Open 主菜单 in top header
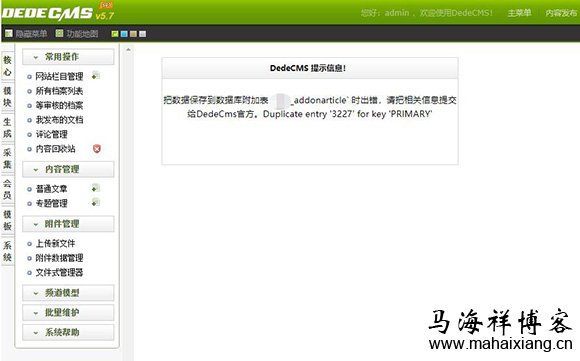Viewport: 580px width, 361px height. 519,13
